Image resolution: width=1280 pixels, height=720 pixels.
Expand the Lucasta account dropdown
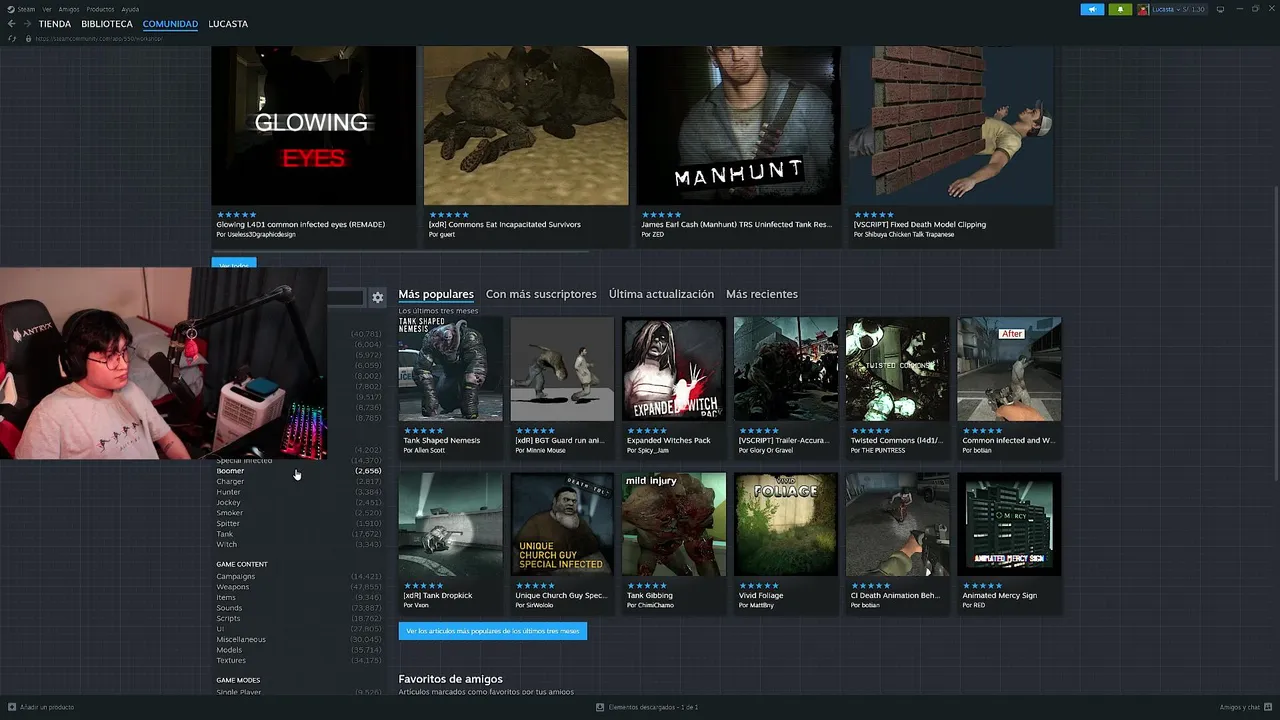click(1178, 9)
